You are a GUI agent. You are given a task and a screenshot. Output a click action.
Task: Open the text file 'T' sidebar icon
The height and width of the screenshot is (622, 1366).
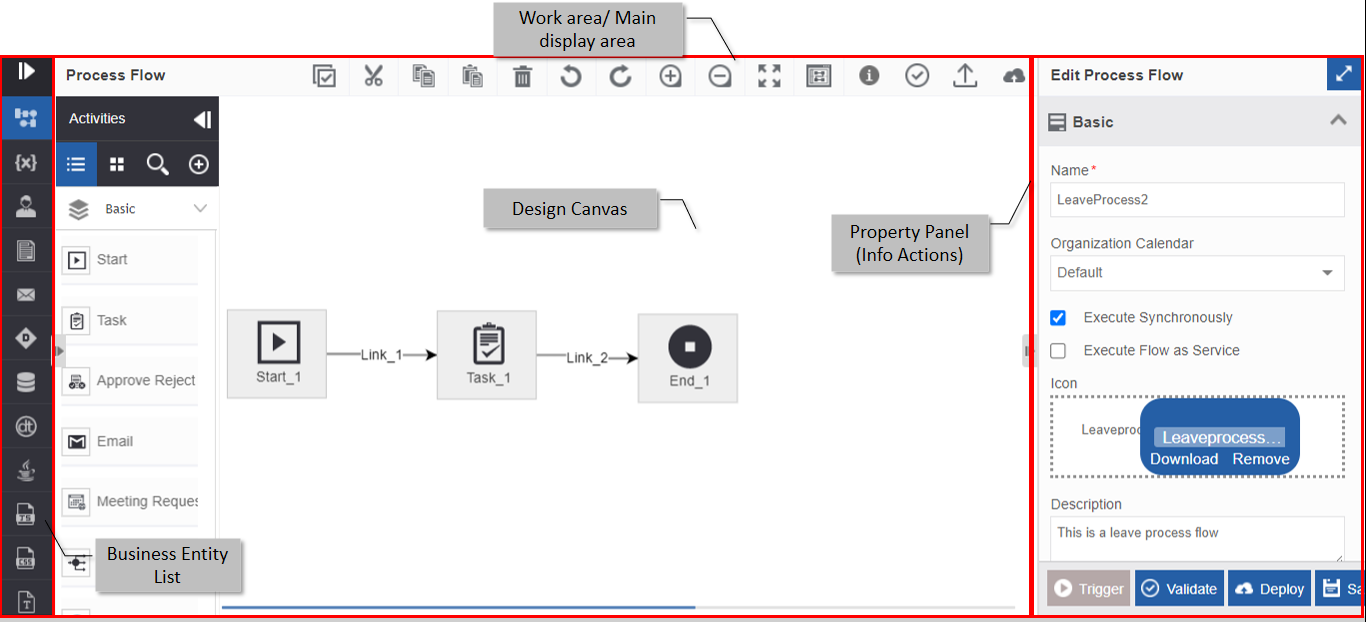(27, 602)
